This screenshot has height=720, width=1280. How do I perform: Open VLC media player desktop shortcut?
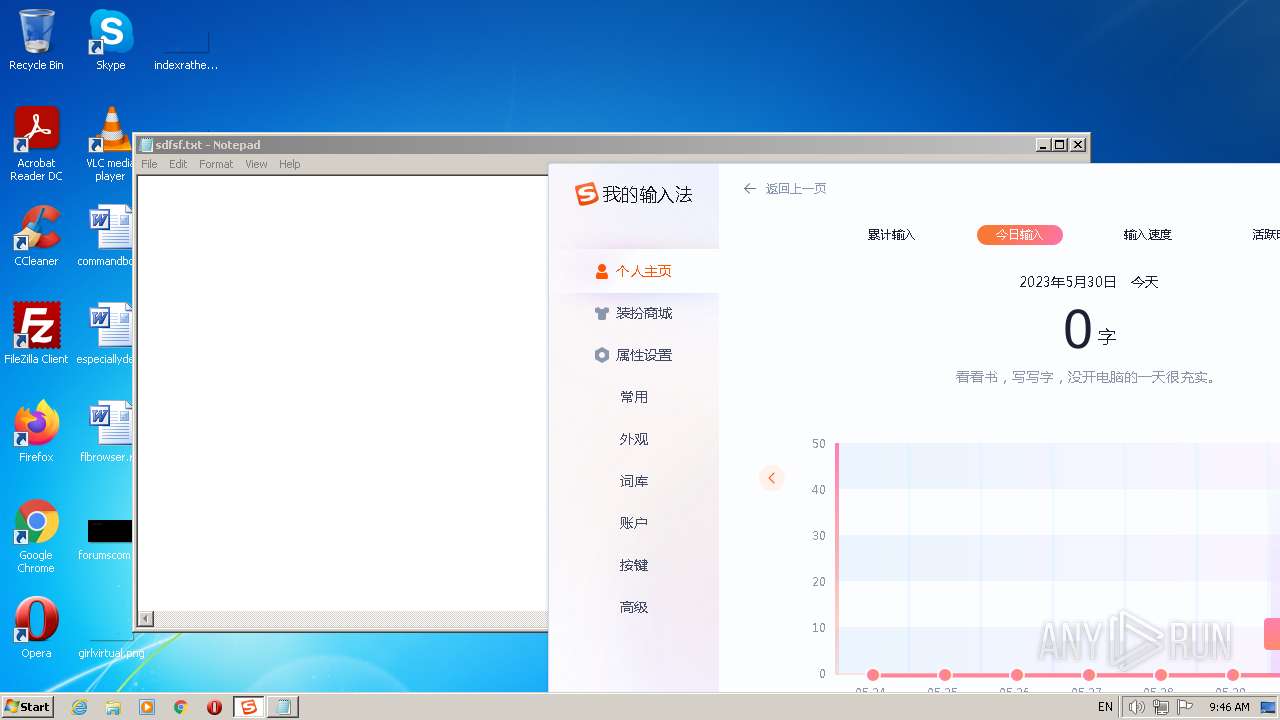click(110, 144)
